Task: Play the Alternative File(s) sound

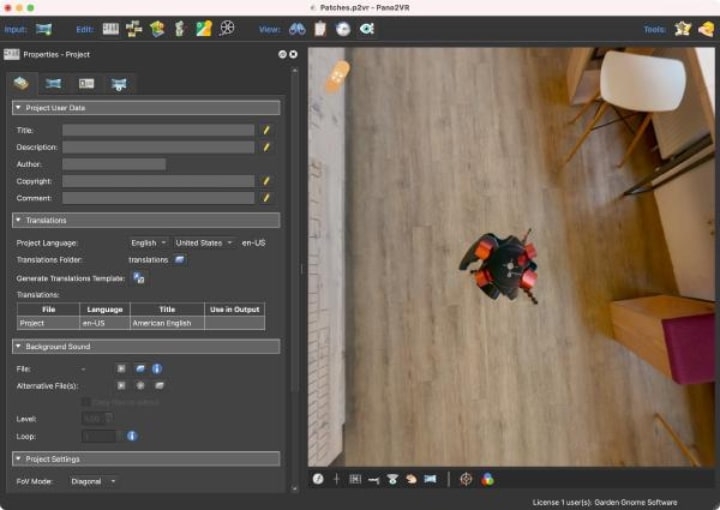Action: [x=121, y=386]
